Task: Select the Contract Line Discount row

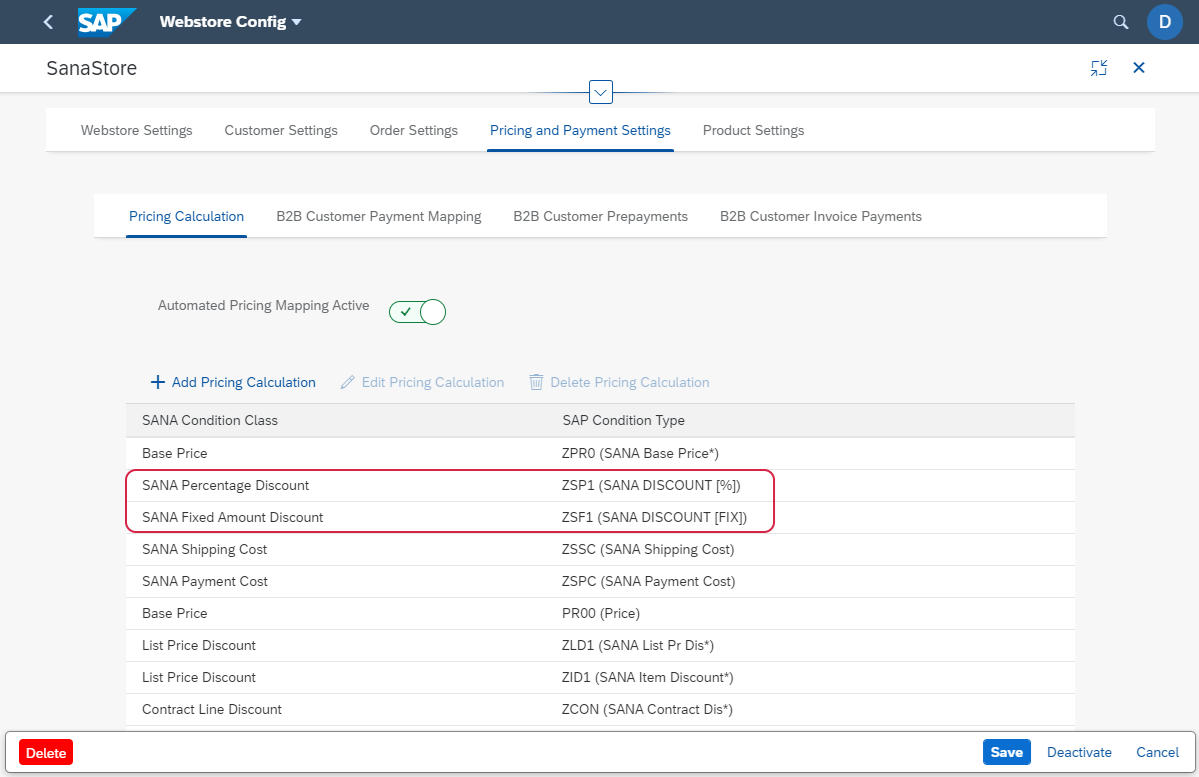Action: [x=600, y=710]
